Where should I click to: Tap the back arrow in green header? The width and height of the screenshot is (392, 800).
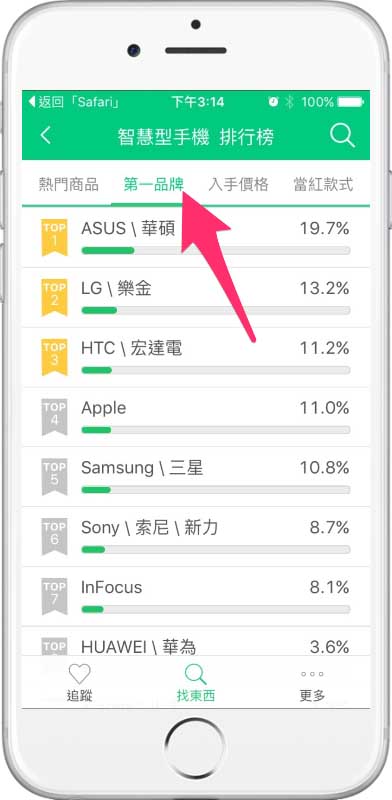46,136
